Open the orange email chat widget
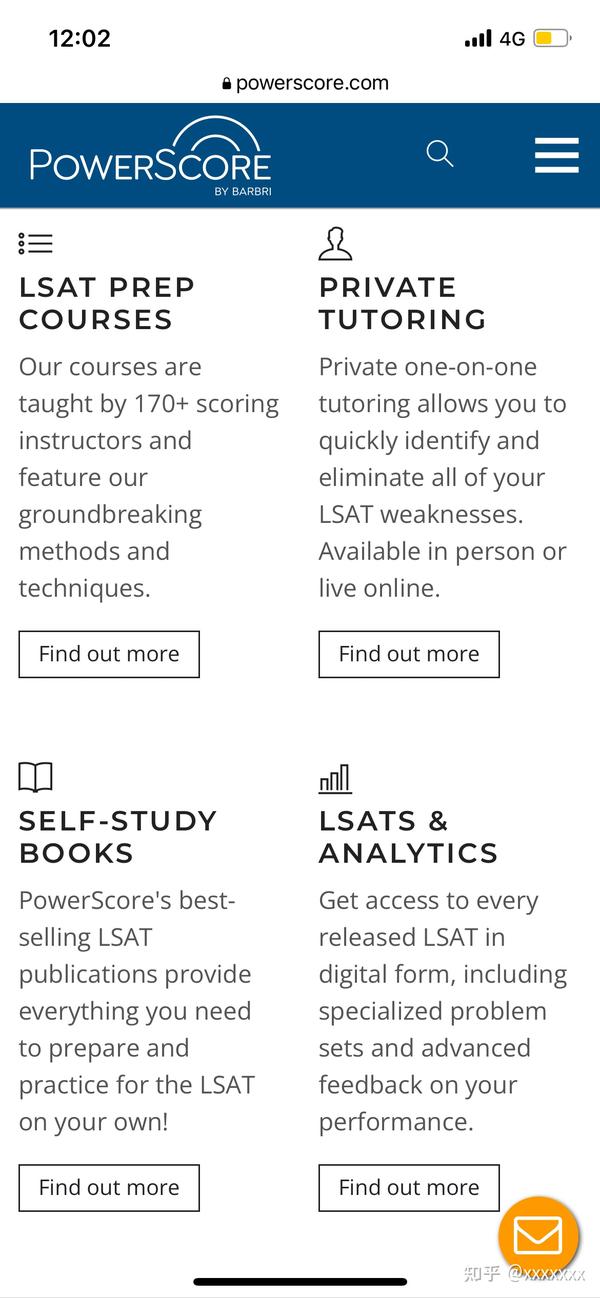600x1298 pixels. click(538, 1236)
